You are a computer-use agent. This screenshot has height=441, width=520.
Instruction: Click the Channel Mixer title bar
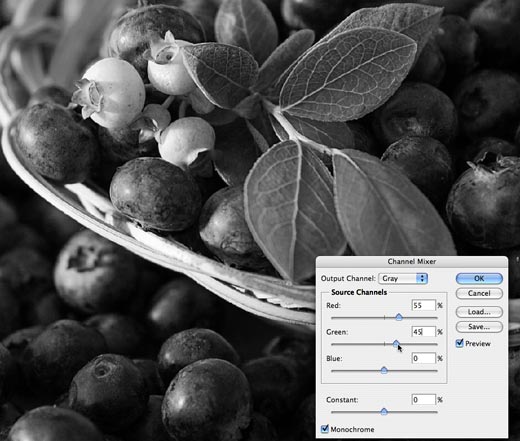pyautogui.click(x=412, y=262)
